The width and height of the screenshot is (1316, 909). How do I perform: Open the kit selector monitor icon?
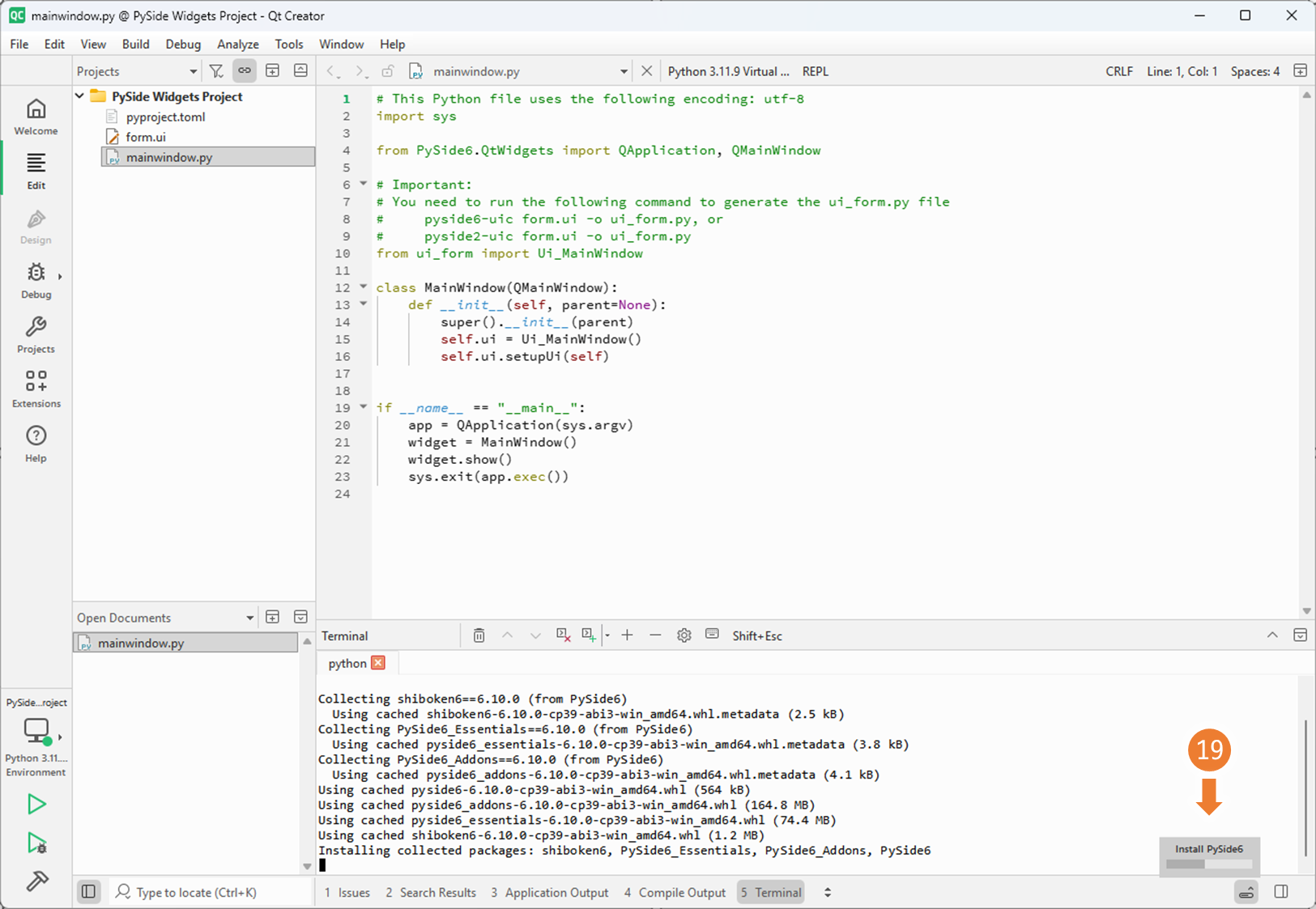point(36,731)
